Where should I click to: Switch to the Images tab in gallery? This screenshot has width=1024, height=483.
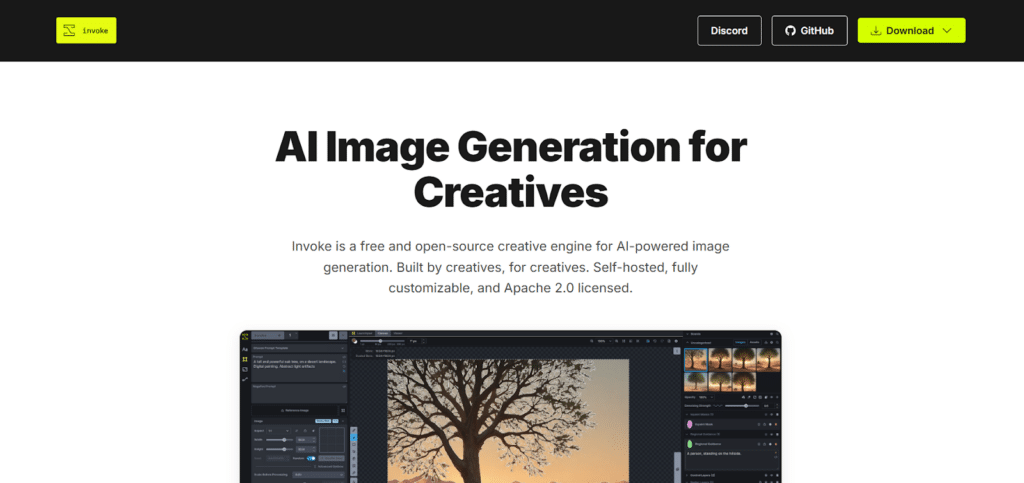pyautogui.click(x=742, y=342)
